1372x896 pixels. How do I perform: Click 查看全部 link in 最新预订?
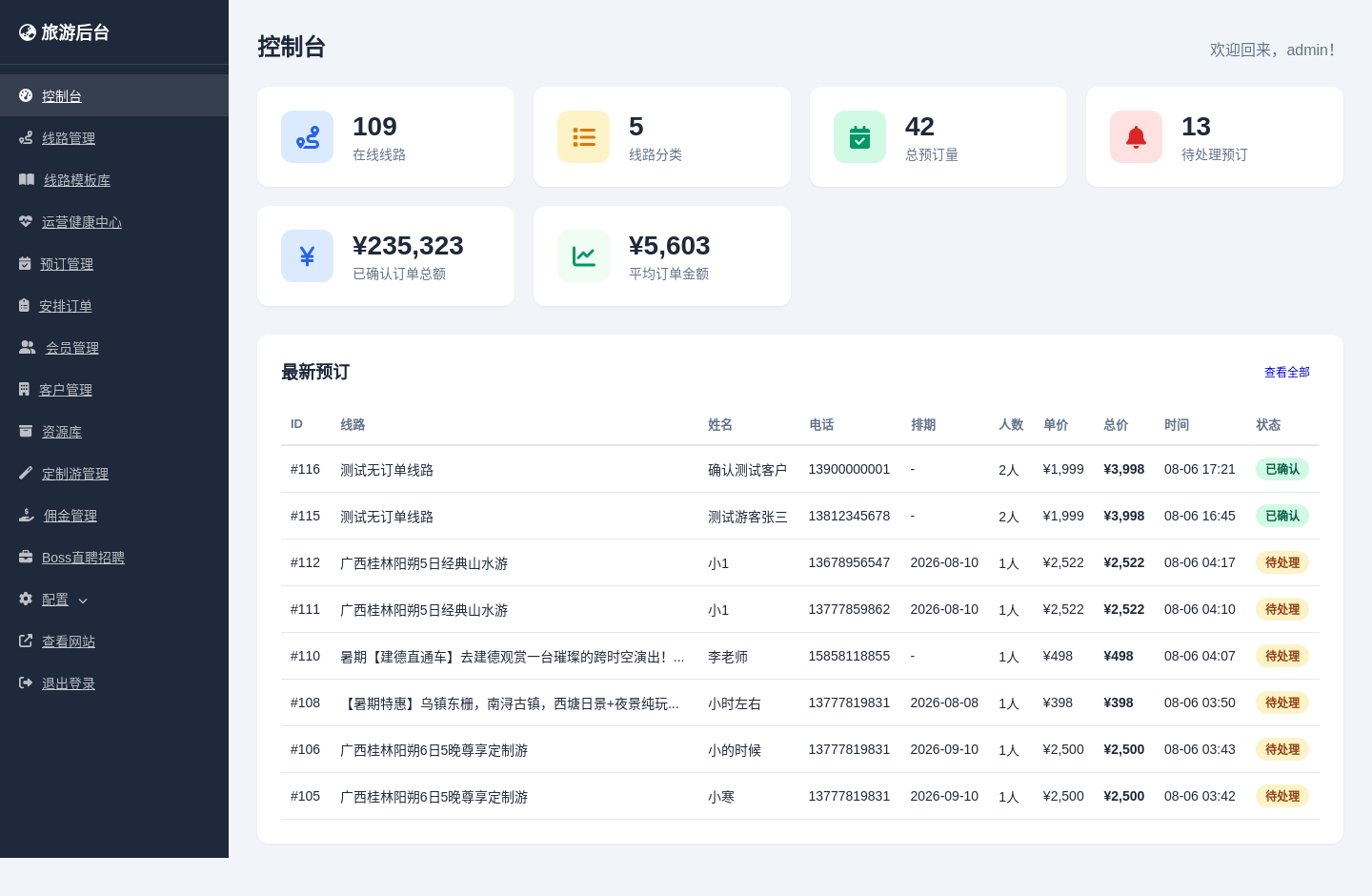pyautogui.click(x=1287, y=372)
